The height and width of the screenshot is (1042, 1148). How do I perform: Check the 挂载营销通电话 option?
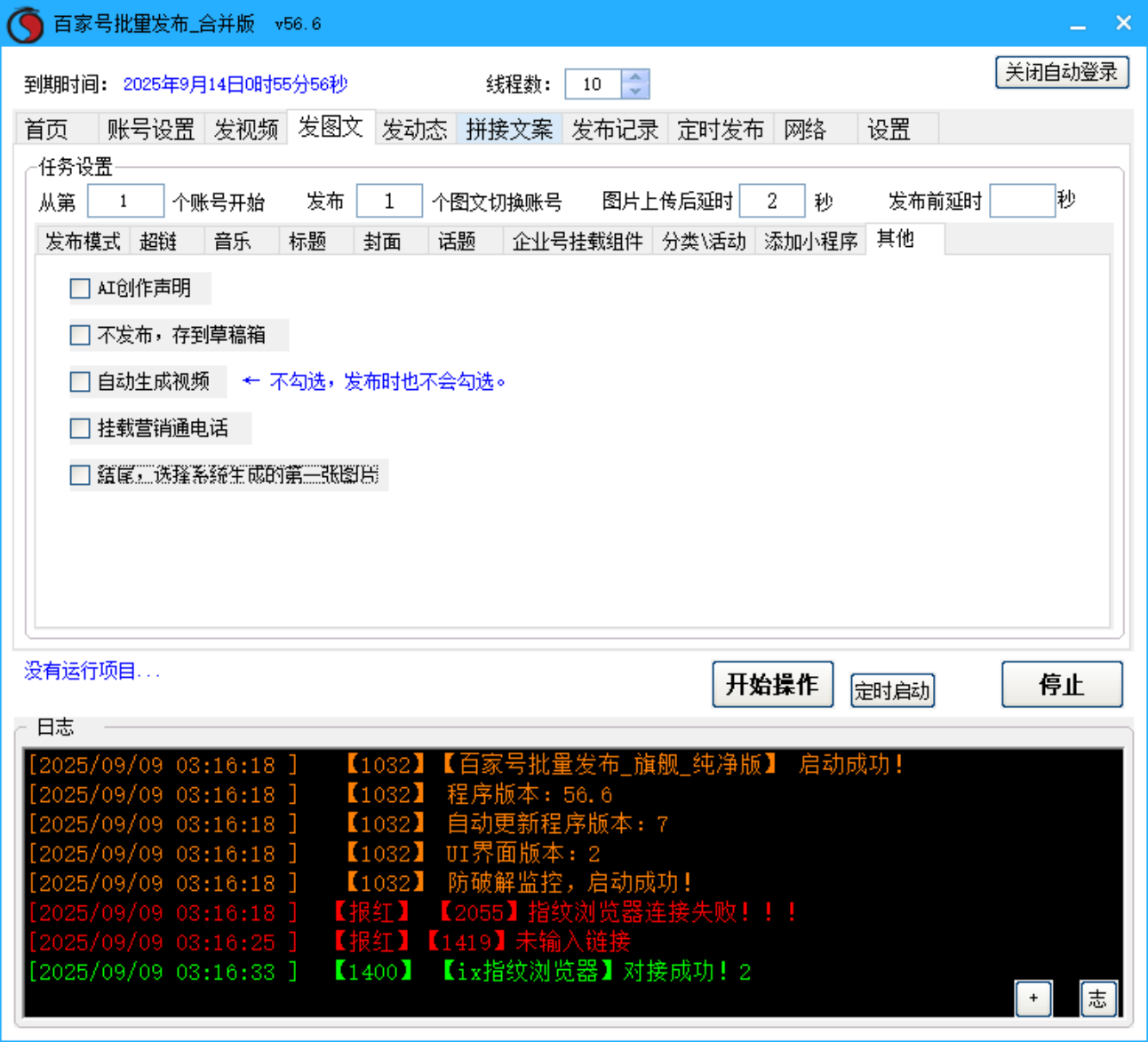pos(79,428)
